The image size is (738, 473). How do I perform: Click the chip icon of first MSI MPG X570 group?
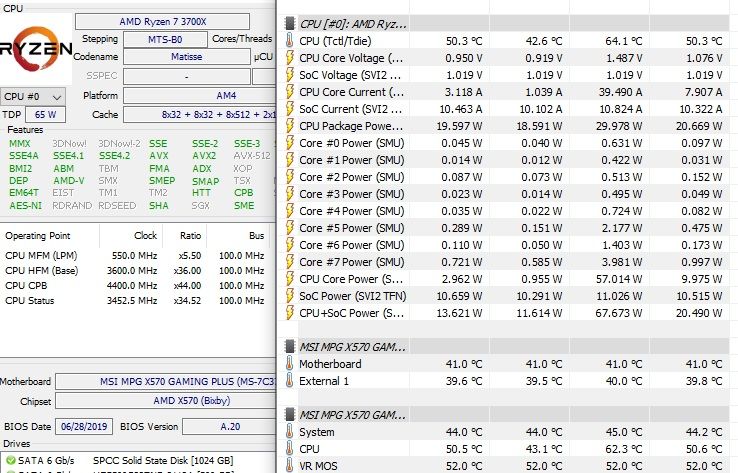point(290,347)
